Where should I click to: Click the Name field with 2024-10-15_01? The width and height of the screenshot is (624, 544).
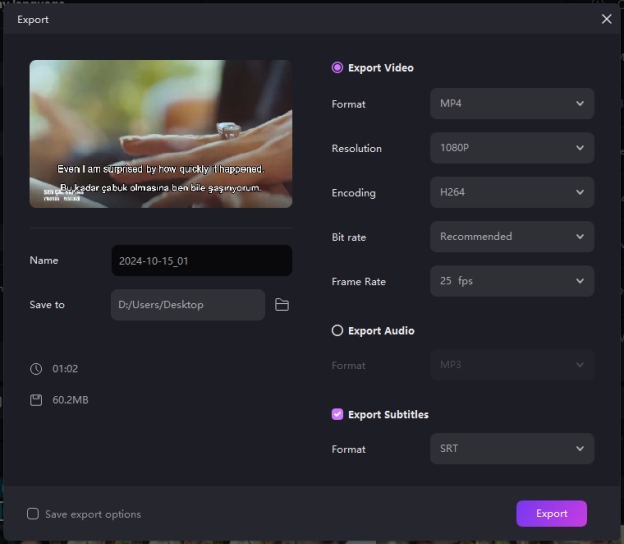[x=201, y=261]
